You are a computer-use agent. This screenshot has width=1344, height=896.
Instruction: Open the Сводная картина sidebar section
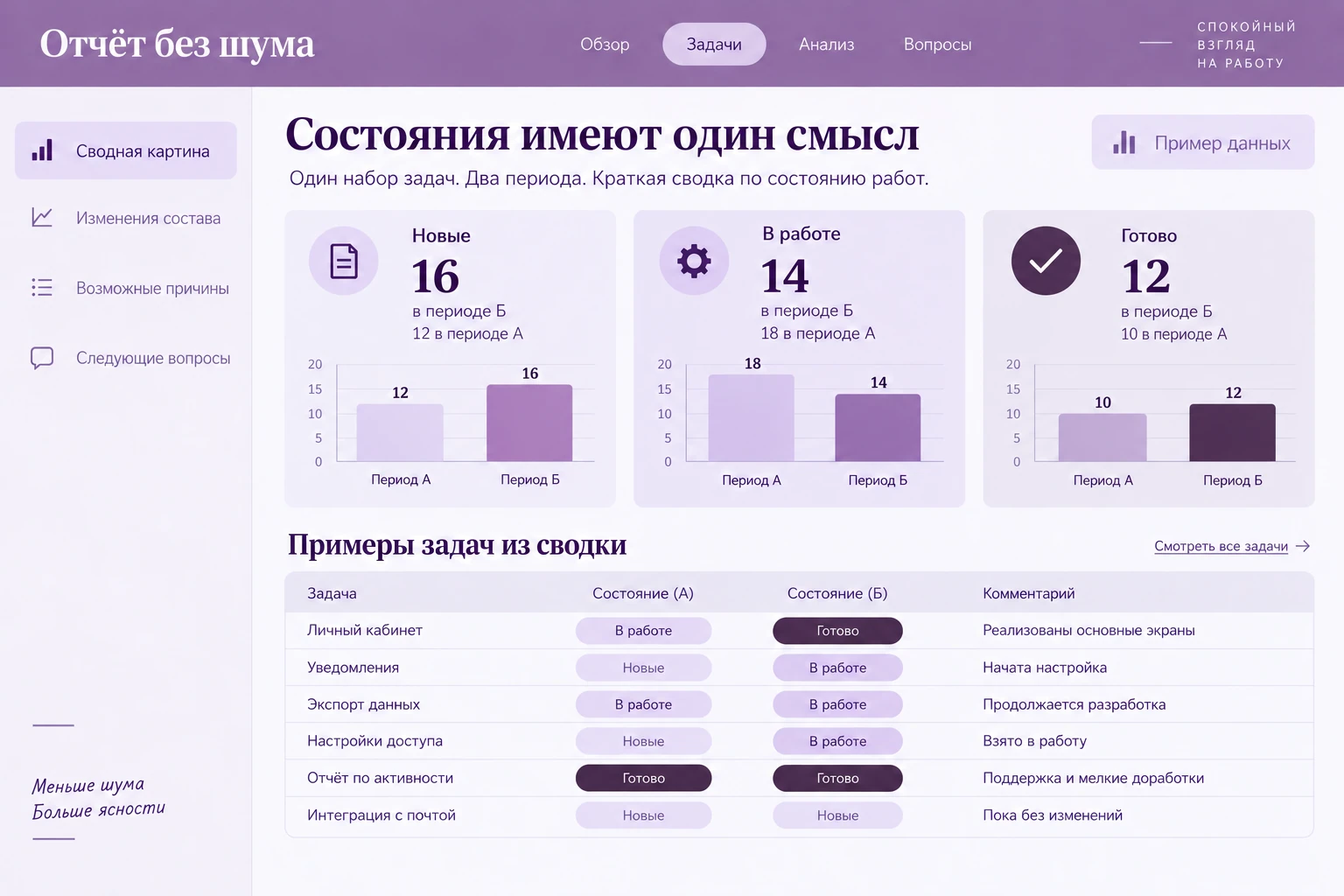[126, 150]
